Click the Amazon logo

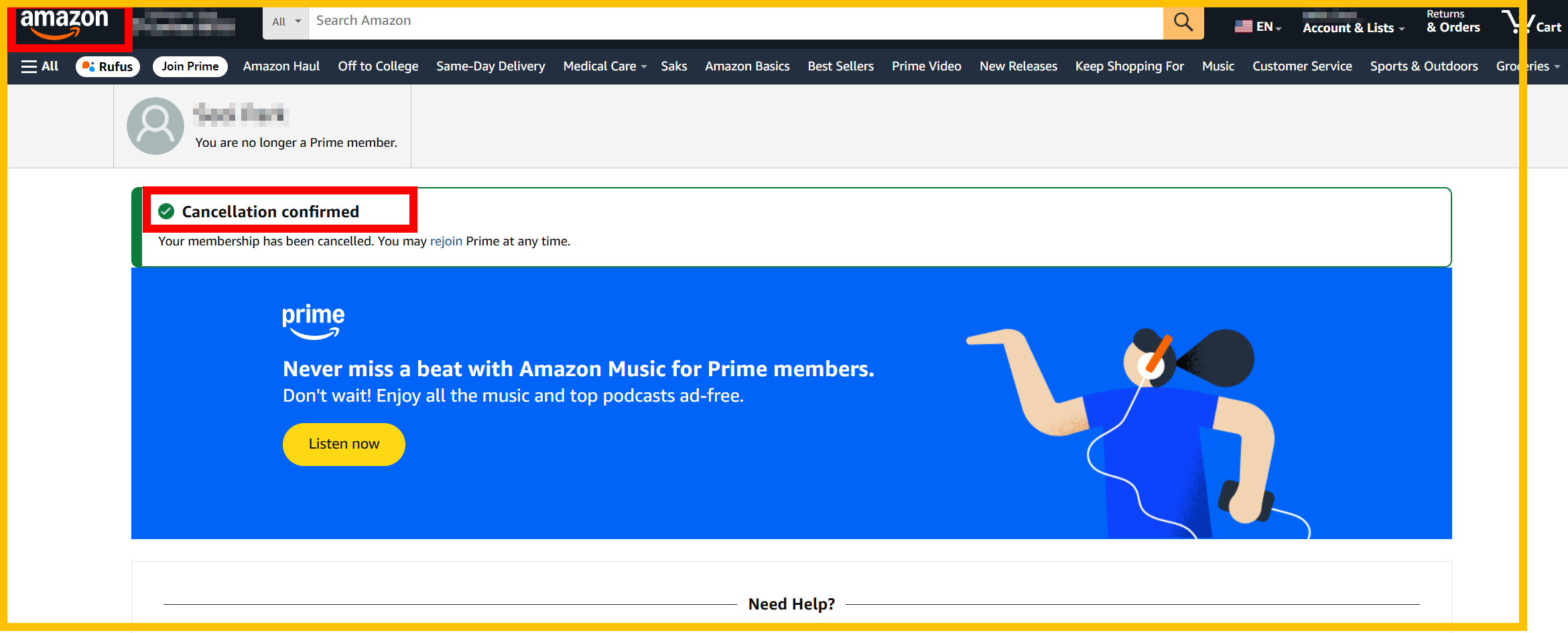click(x=64, y=24)
